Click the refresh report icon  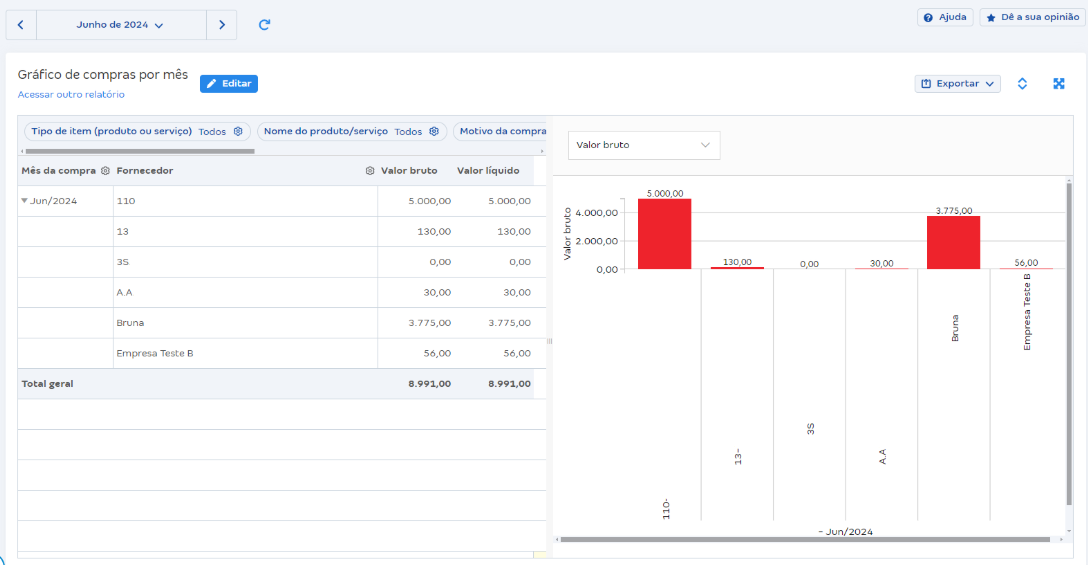[264, 25]
